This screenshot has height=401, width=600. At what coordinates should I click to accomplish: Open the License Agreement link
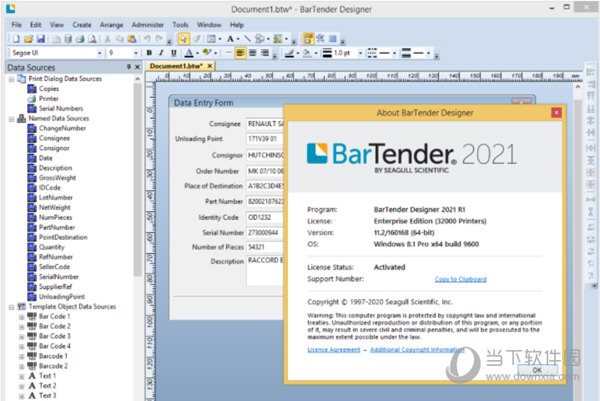334,350
